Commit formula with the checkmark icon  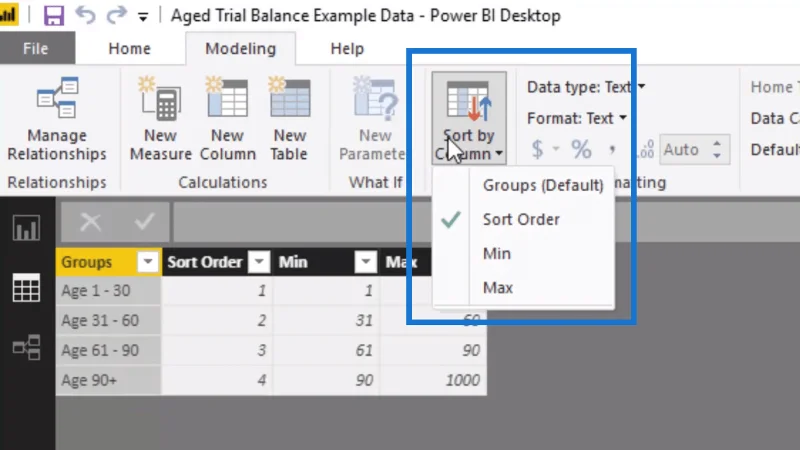pyautogui.click(x=144, y=222)
